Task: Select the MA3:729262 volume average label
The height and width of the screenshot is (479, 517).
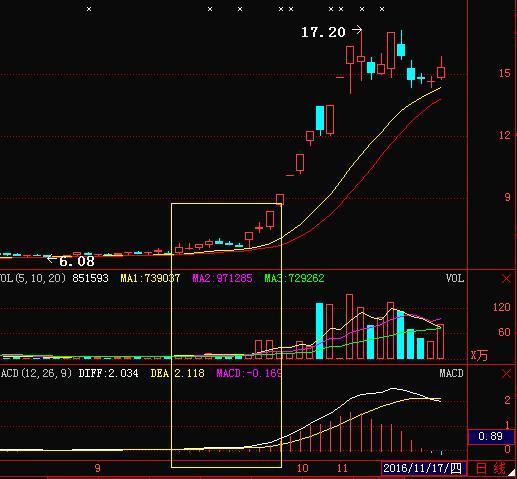Action: (294, 278)
